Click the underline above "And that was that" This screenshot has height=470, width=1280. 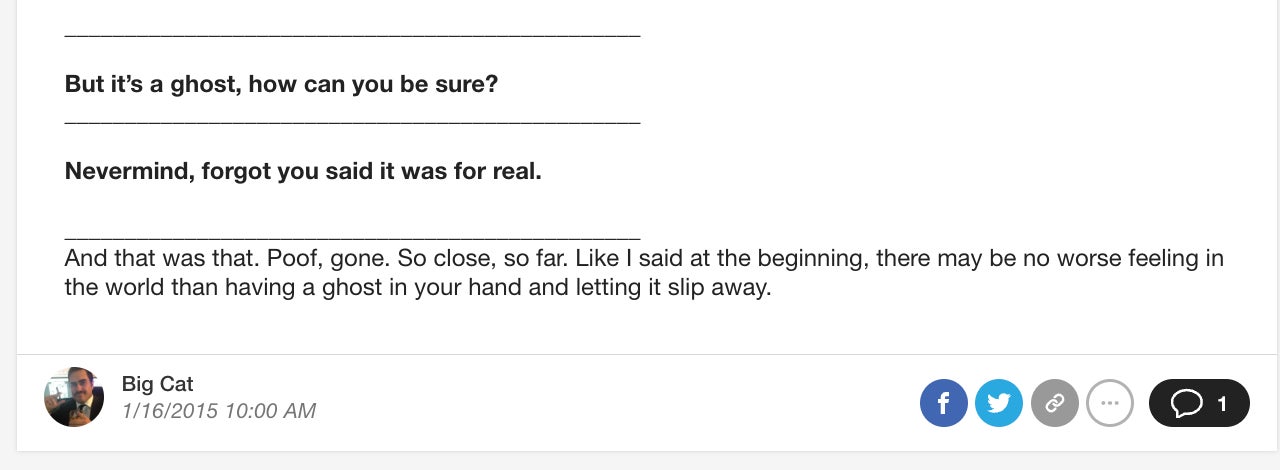(352, 238)
